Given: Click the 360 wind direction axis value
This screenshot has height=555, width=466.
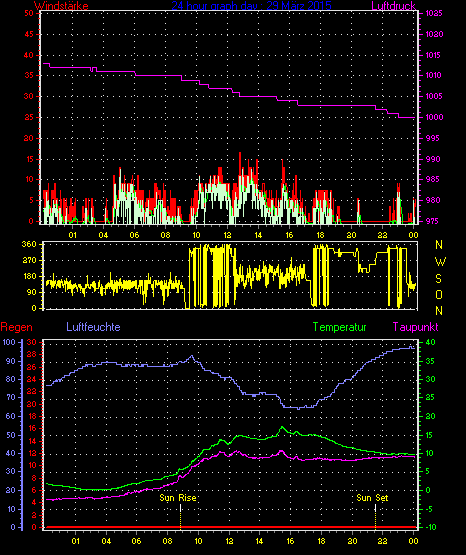Looking at the screenshot, I should tap(29, 244).
